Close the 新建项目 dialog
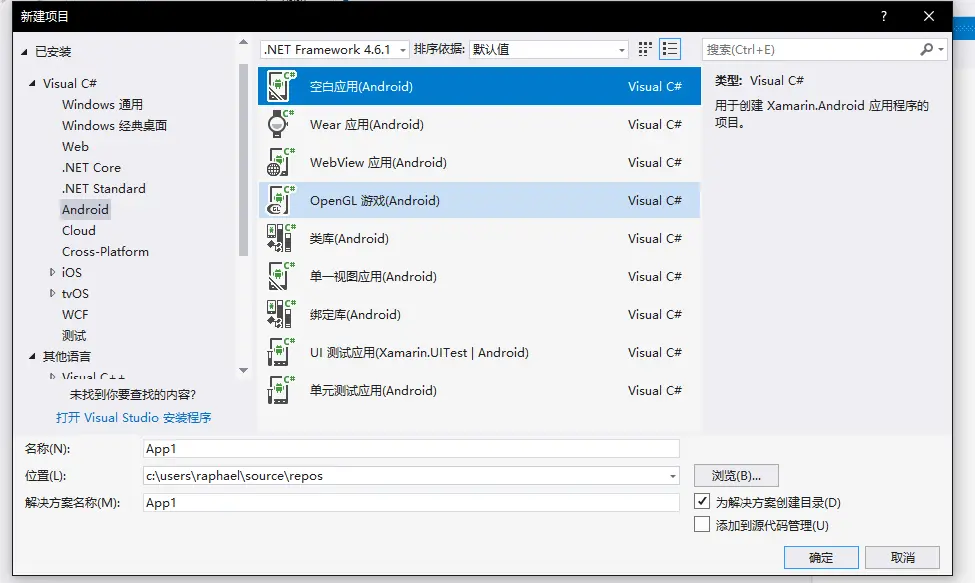 point(928,16)
